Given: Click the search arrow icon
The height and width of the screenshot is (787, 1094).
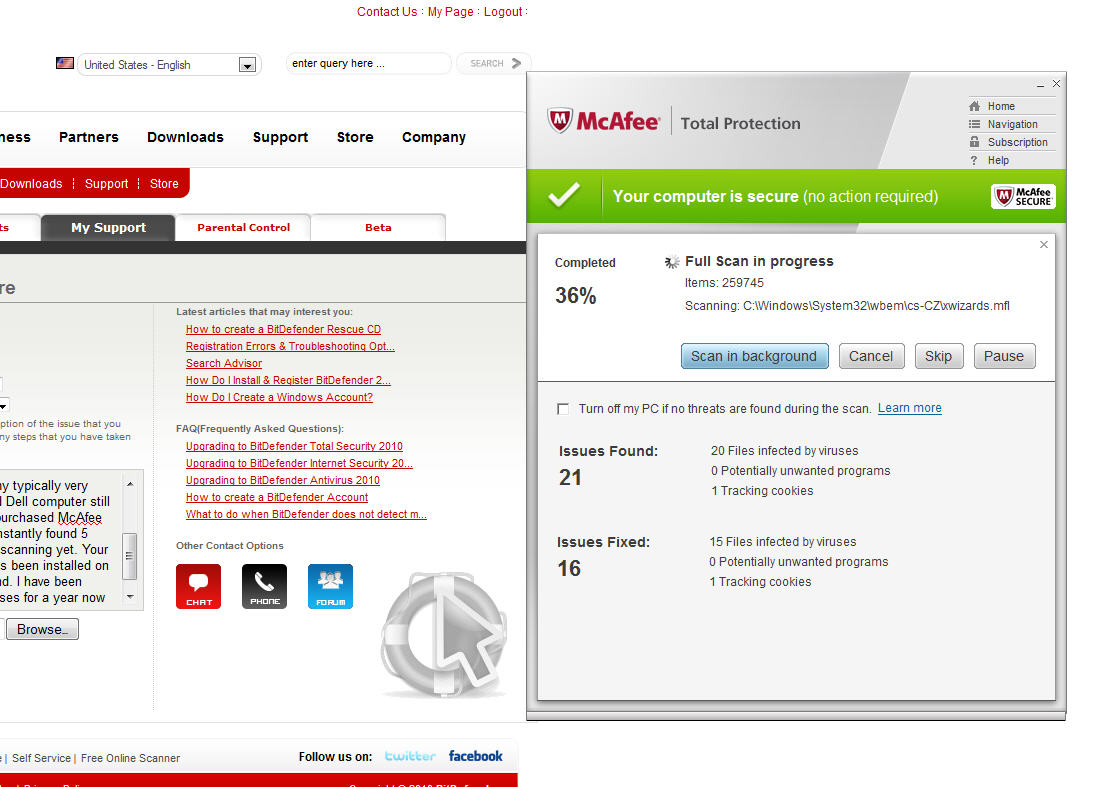Looking at the screenshot, I should click(x=516, y=63).
